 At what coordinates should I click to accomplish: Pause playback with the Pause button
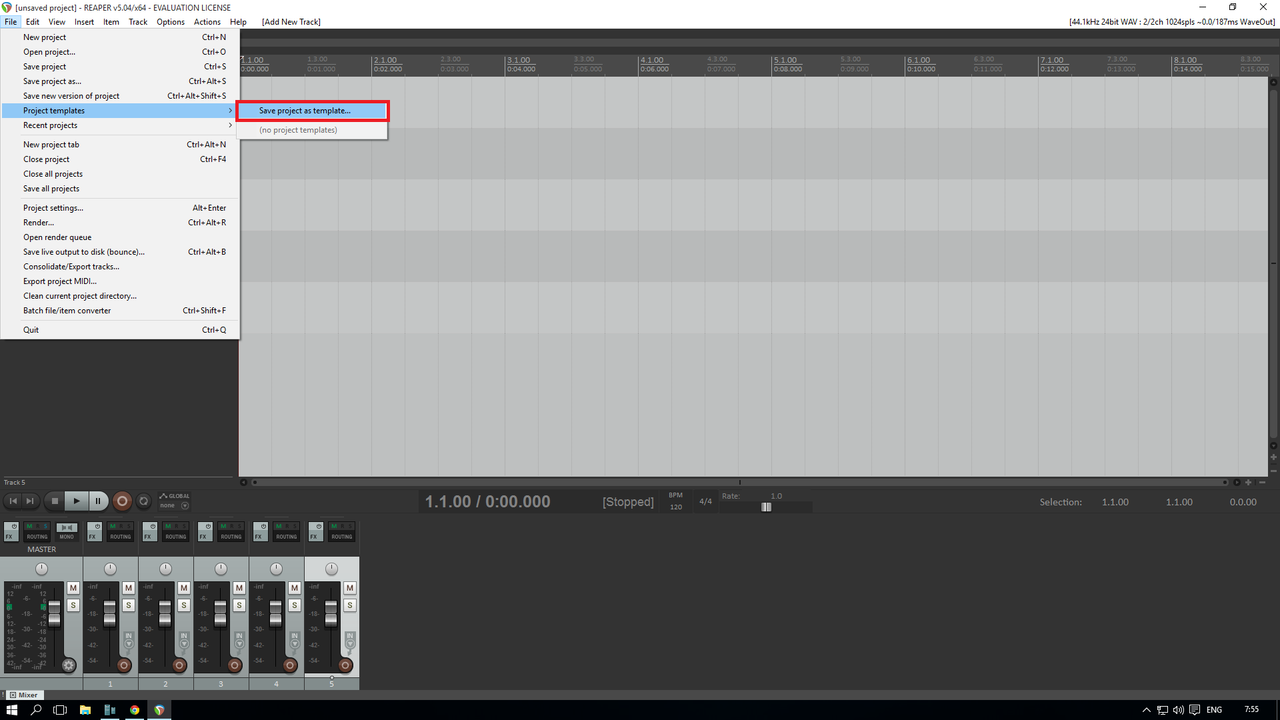point(98,501)
